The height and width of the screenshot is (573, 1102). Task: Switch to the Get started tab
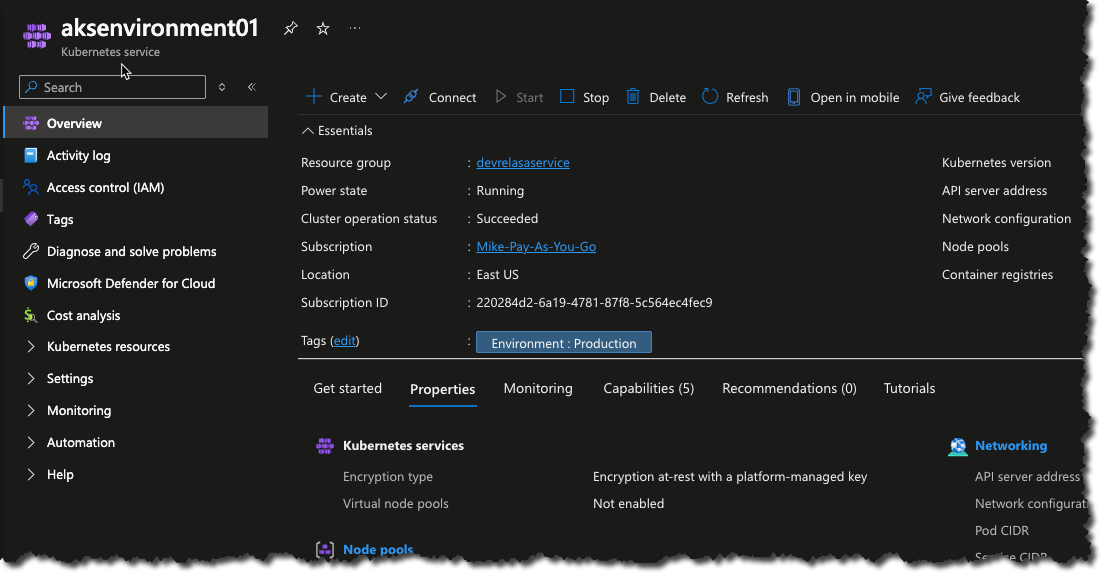point(347,388)
